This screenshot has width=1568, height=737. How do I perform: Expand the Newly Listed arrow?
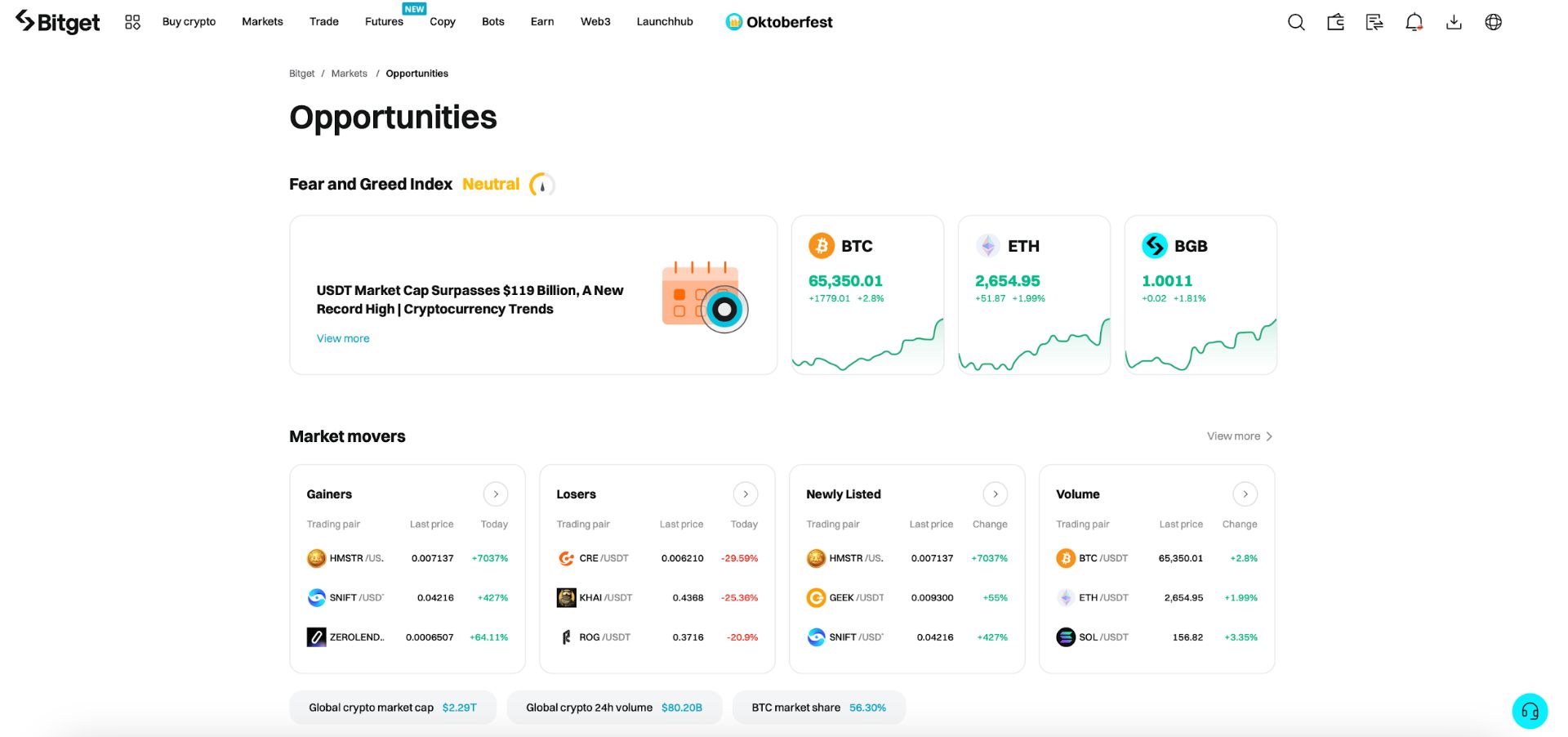click(x=996, y=494)
